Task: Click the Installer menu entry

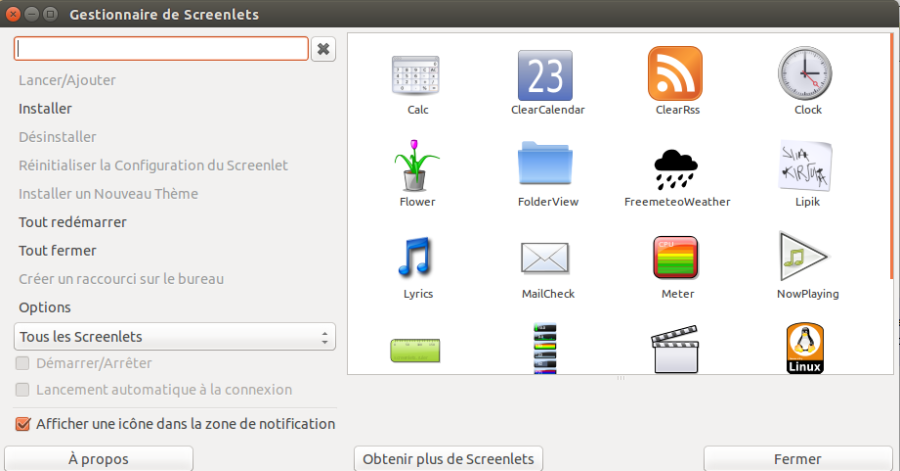Action: (45, 108)
